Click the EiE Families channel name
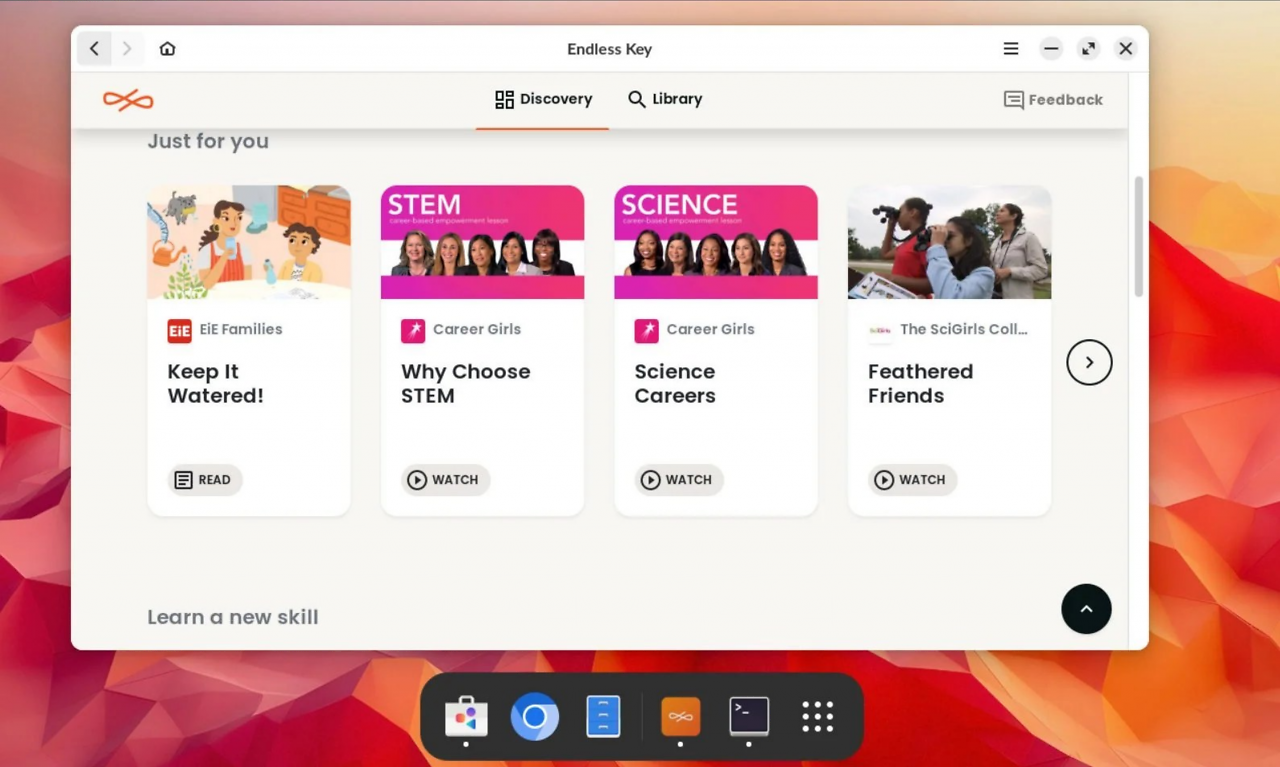Image resolution: width=1280 pixels, height=767 pixels. point(241,329)
